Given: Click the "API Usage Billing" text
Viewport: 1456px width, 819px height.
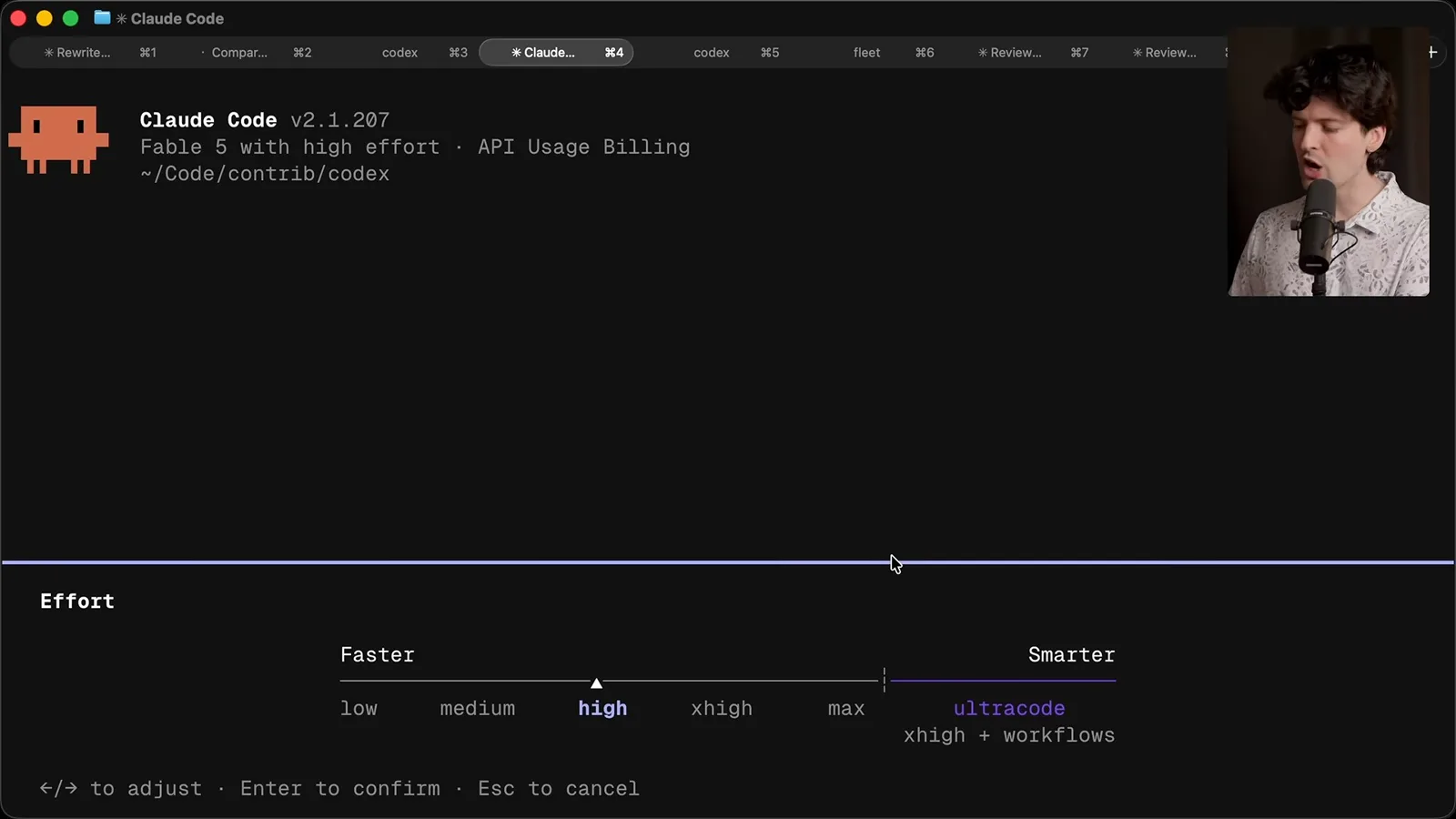Looking at the screenshot, I should 584,147.
